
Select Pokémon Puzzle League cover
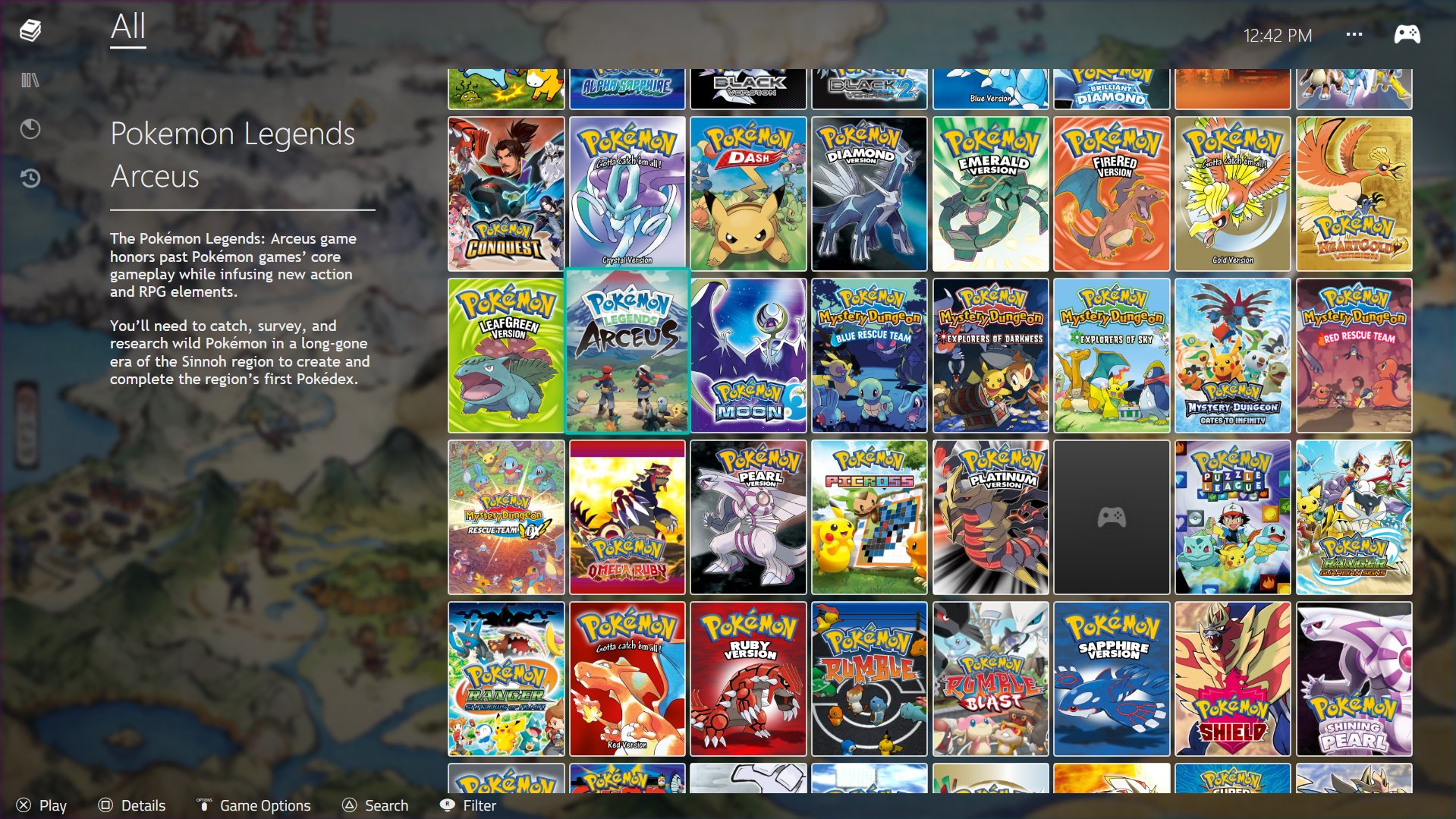[x=1233, y=517]
